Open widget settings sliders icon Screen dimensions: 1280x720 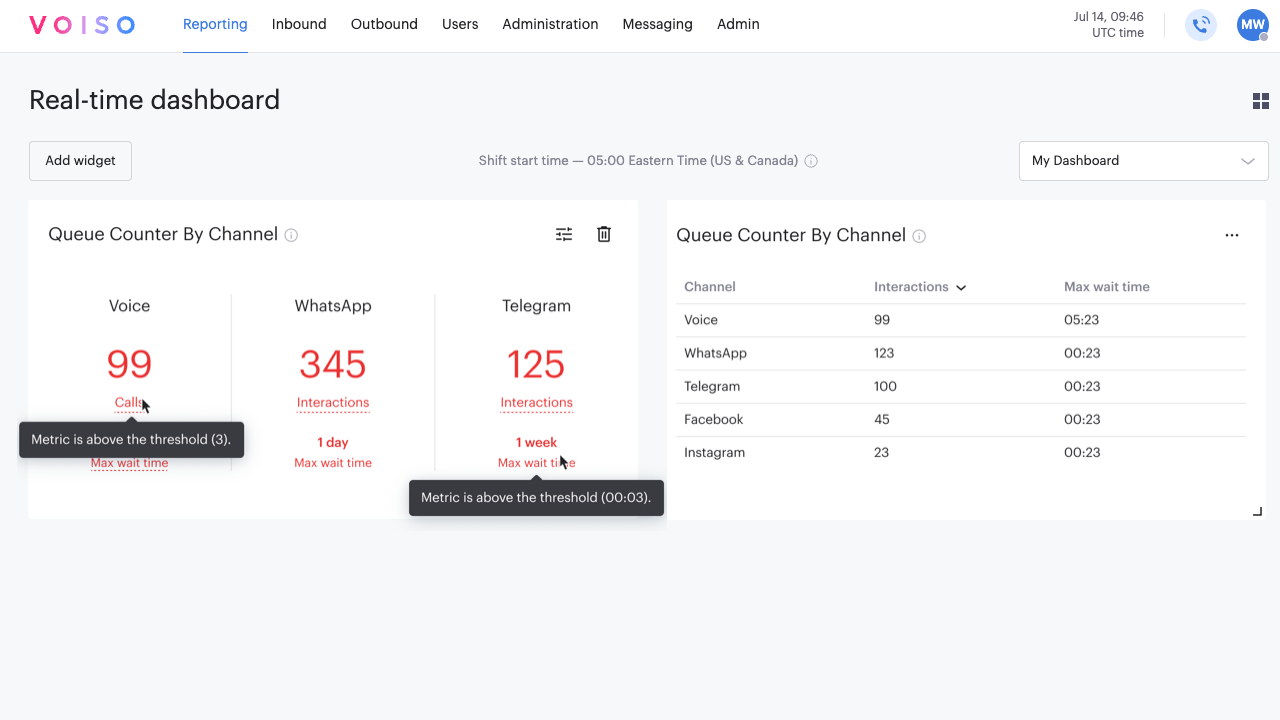564,234
